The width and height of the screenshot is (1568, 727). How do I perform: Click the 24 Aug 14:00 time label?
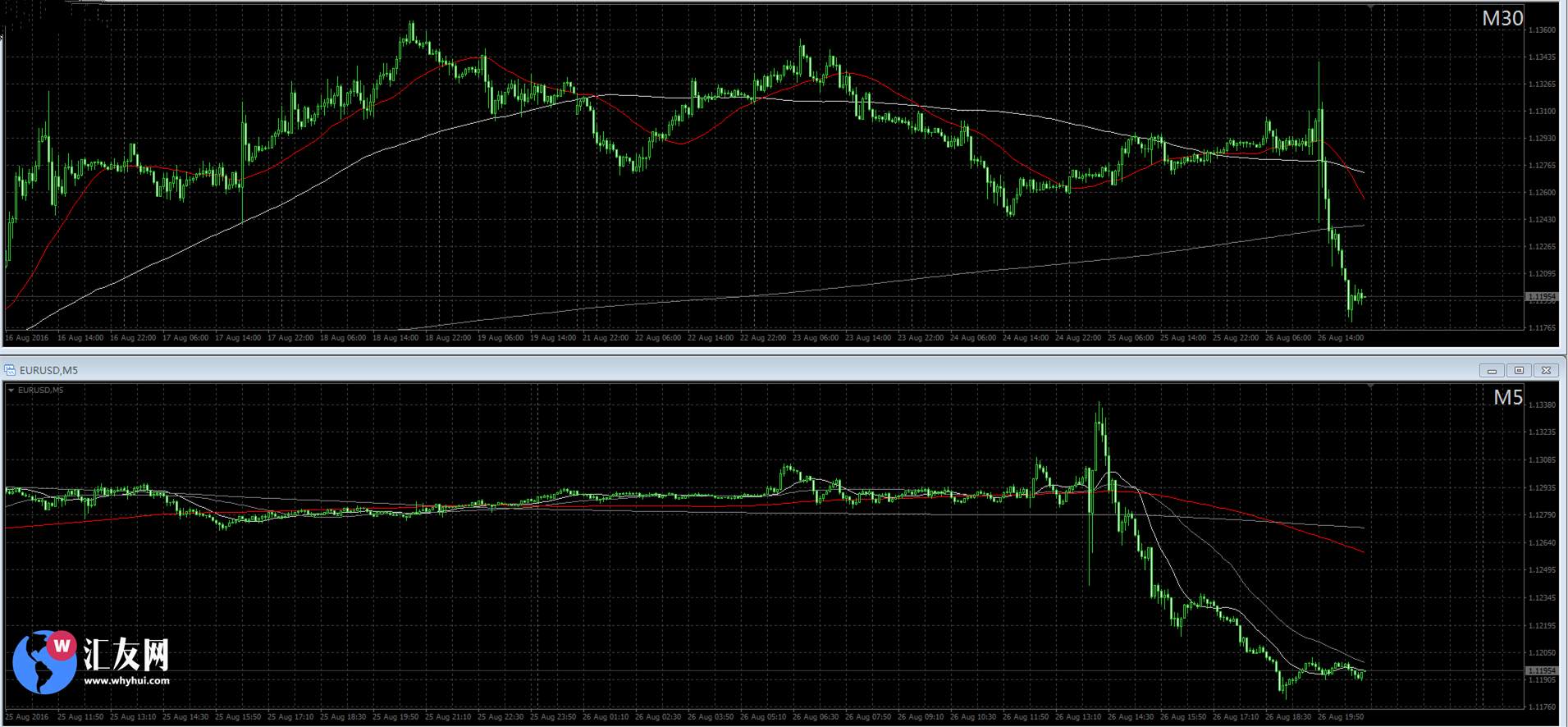pyautogui.click(x=1026, y=338)
